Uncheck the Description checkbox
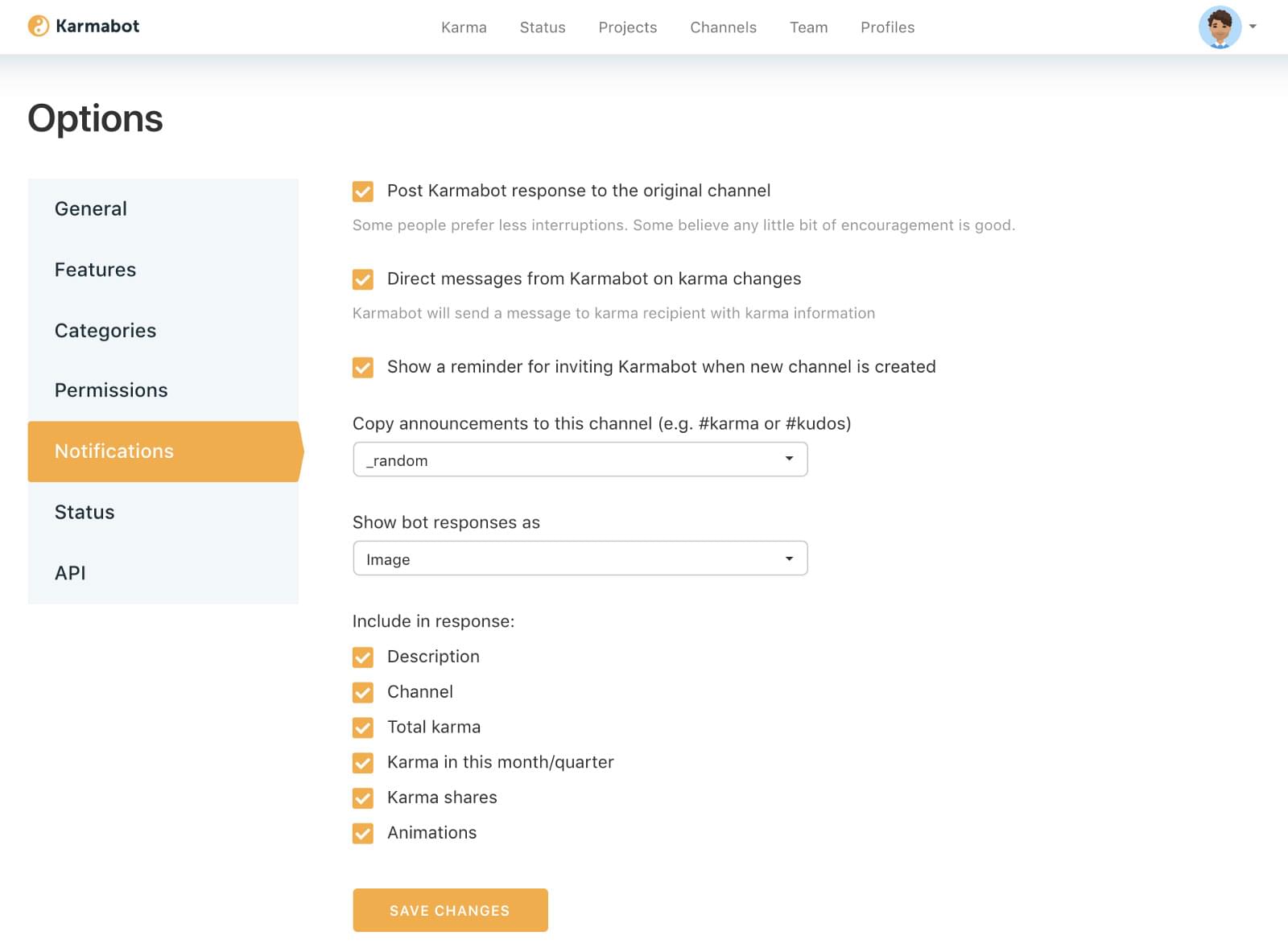The width and height of the screenshot is (1288, 944). [363, 658]
